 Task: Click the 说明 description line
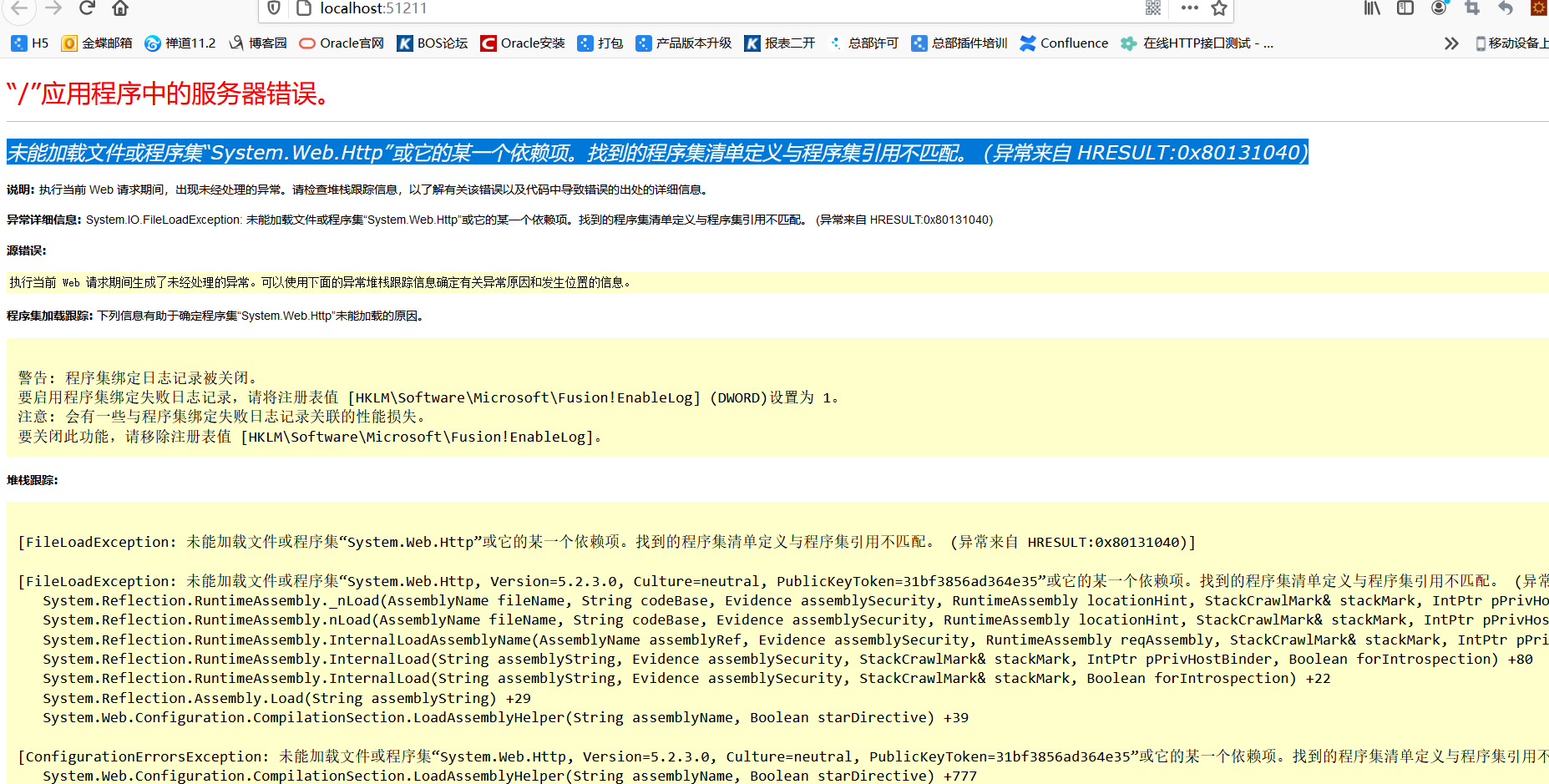pos(357,190)
